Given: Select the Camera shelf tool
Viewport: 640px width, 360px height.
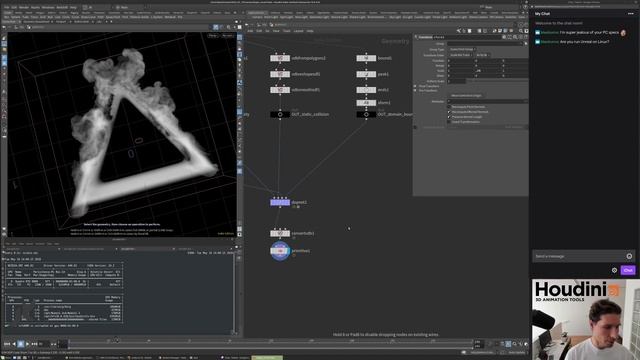Looking at the screenshot, I should tap(257, 17).
